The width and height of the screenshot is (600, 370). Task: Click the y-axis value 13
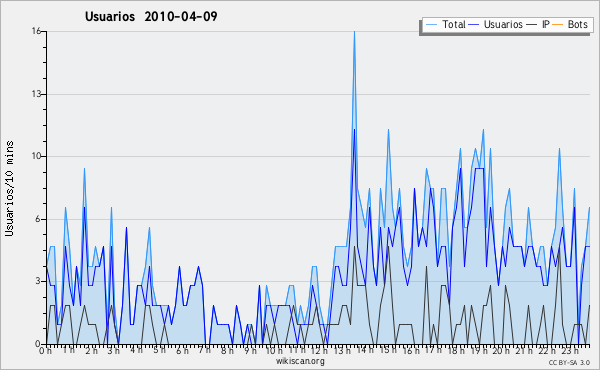click(x=36, y=94)
